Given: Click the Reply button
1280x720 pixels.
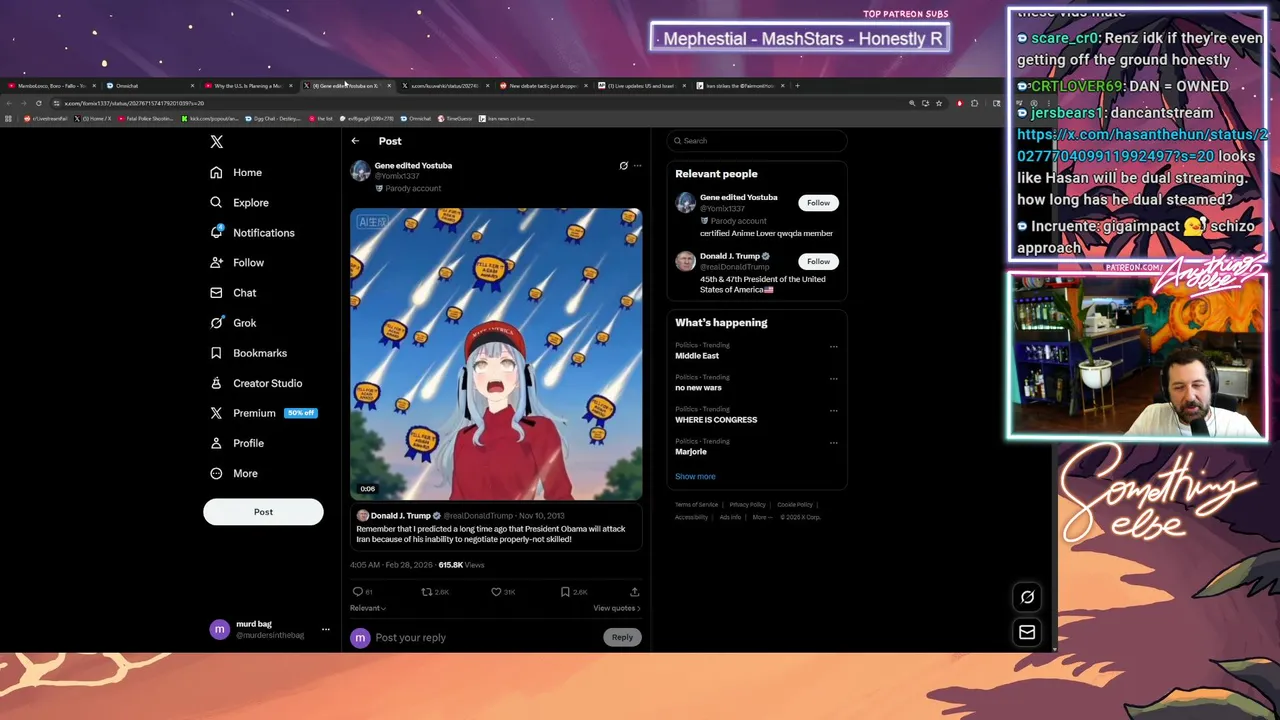Looking at the screenshot, I should click(622, 637).
